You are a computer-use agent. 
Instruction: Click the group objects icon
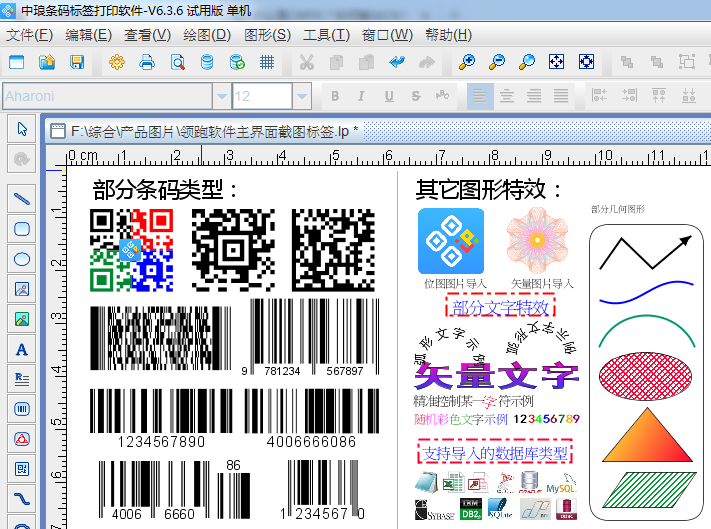(687, 62)
